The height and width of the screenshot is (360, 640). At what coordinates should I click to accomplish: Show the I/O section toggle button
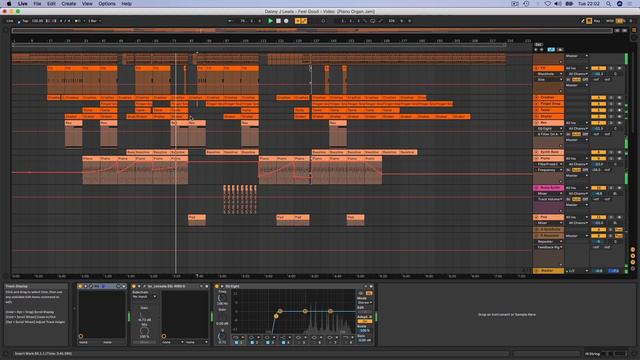pyautogui.click(x=633, y=250)
